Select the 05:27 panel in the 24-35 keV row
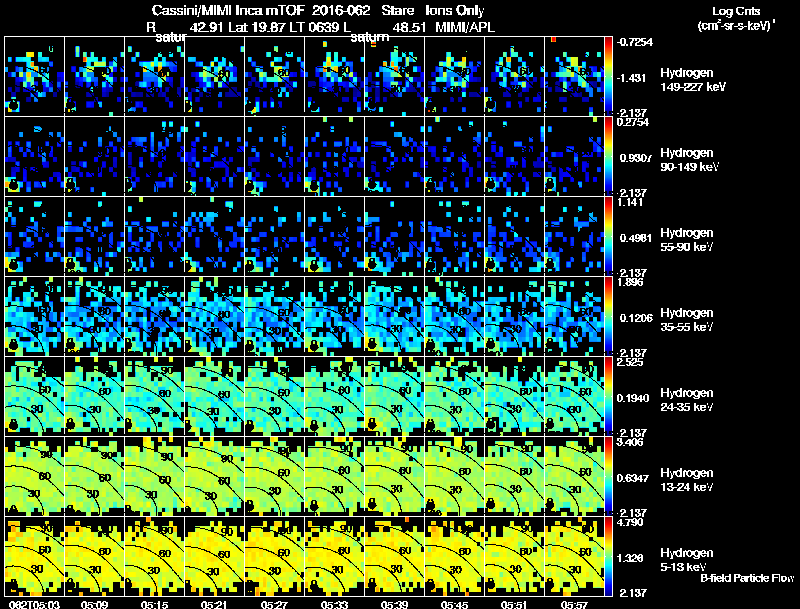The height and width of the screenshot is (609, 800). point(274,396)
